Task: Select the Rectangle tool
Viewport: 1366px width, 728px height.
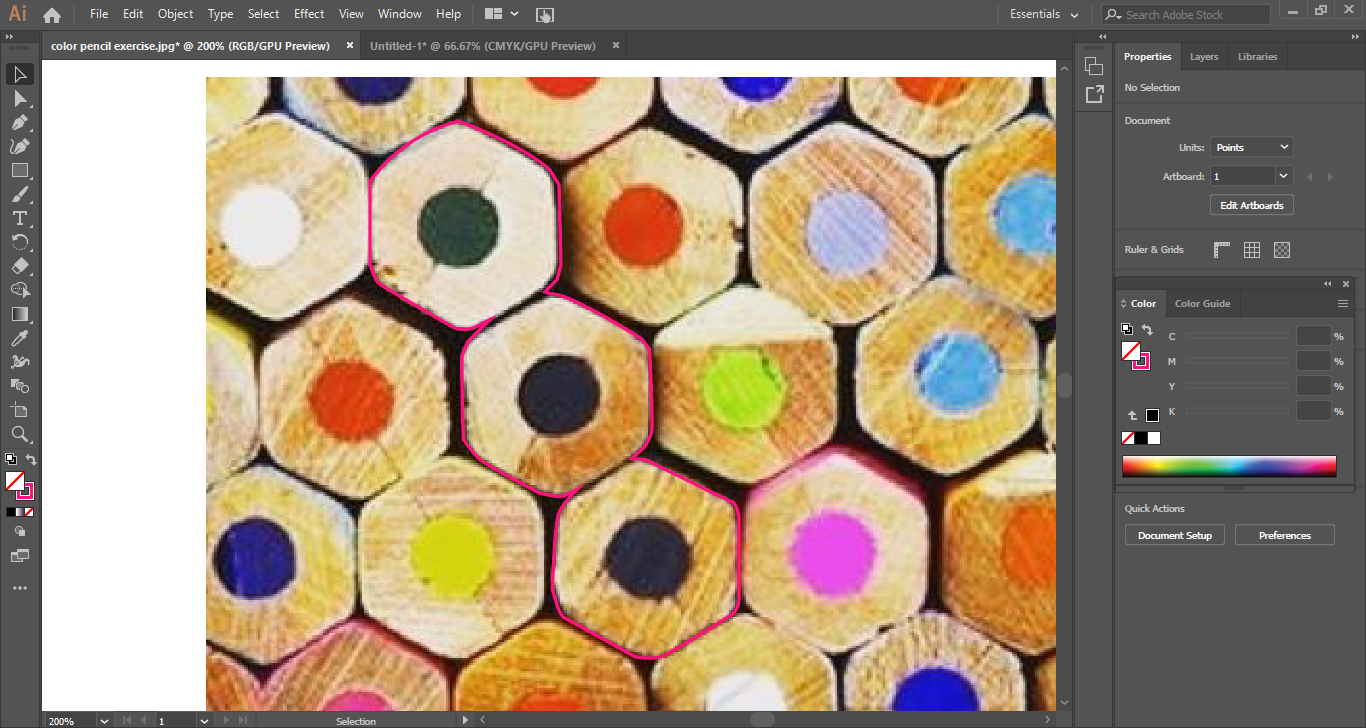Action: (19, 170)
